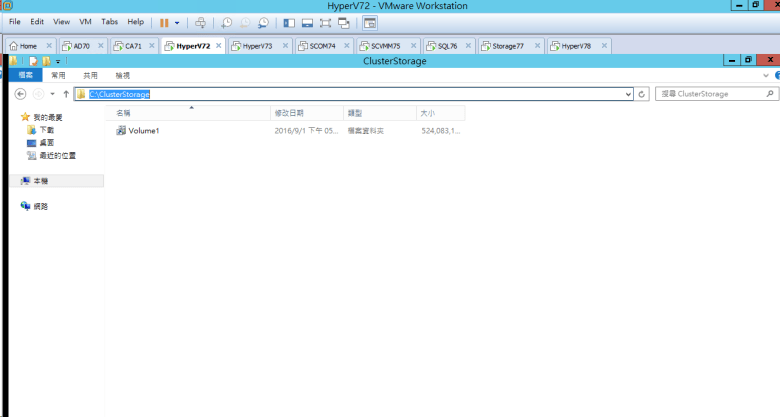Click the 搜尋 ClusterStorage search box
The width and height of the screenshot is (780, 417).
pyautogui.click(x=710, y=94)
